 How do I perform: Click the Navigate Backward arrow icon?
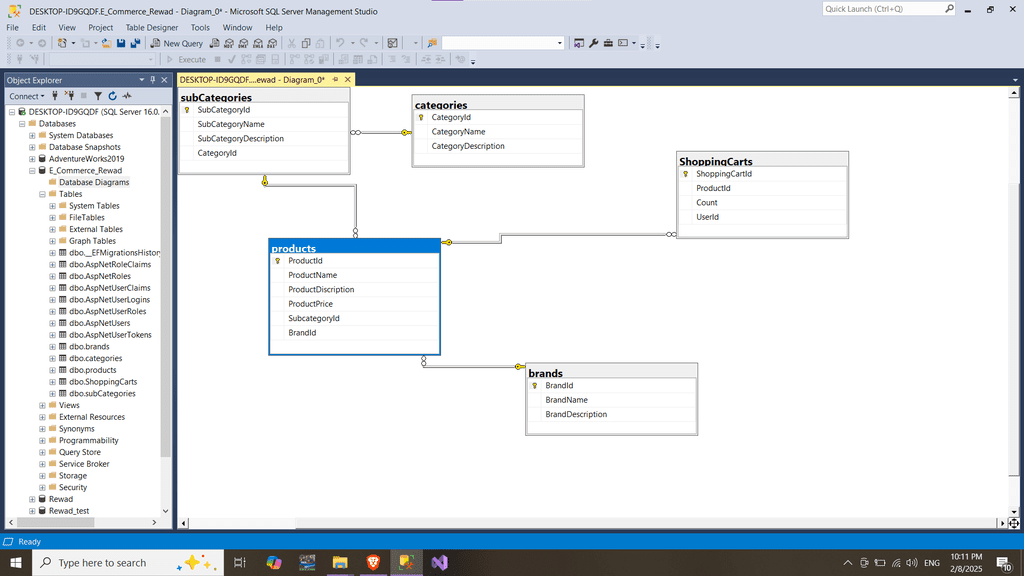click(x=20, y=43)
